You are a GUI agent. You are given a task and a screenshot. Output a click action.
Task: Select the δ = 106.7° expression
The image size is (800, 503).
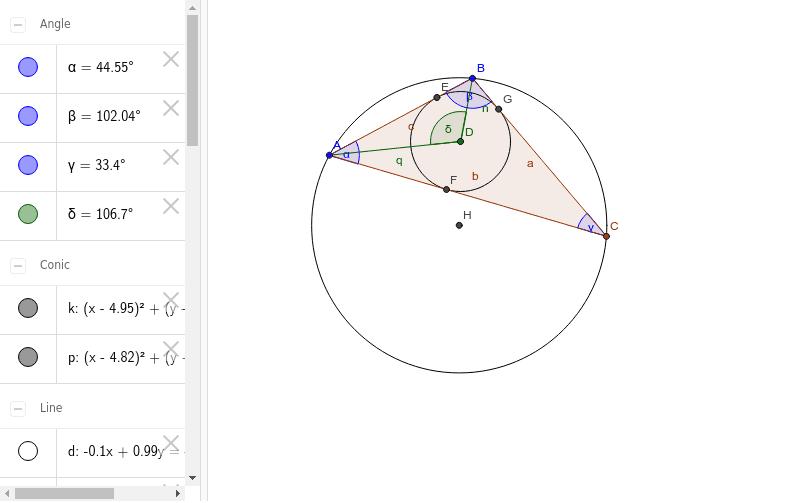point(101,214)
